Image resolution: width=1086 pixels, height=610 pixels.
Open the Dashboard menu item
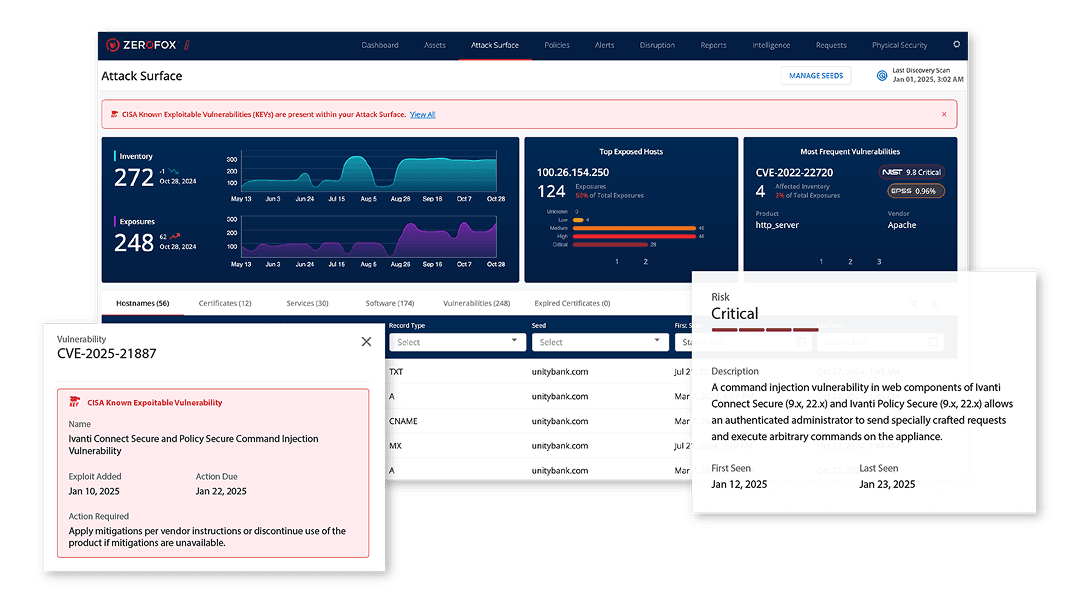380,45
